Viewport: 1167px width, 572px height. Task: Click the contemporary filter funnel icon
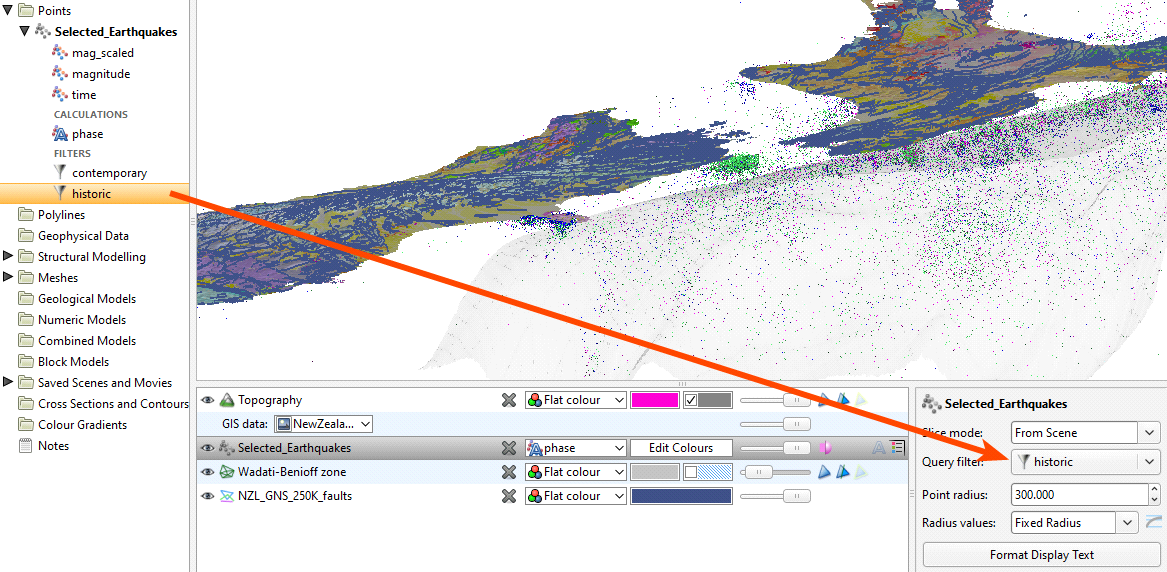(x=60, y=173)
